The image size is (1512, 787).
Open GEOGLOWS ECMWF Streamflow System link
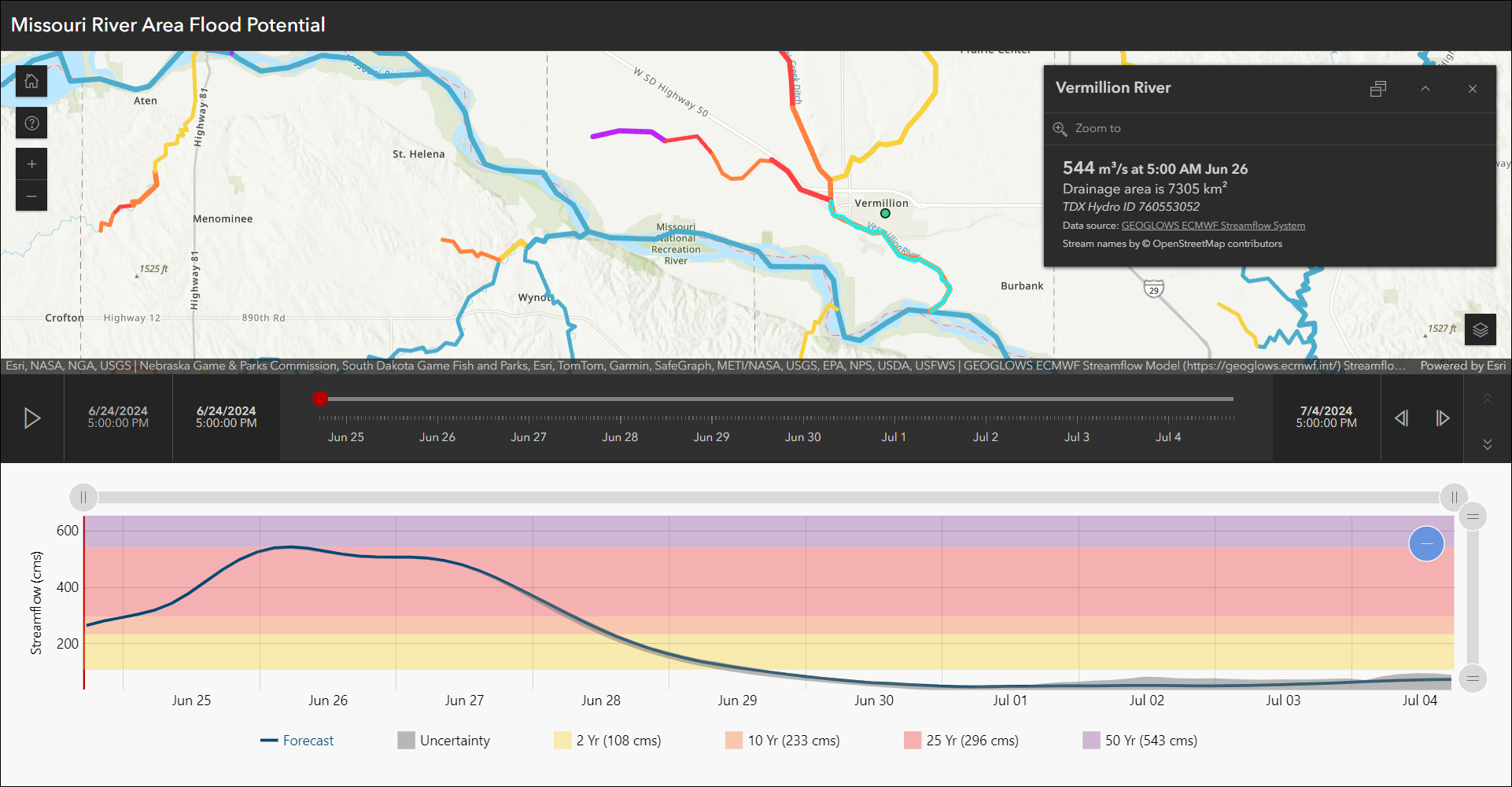coord(1212,226)
